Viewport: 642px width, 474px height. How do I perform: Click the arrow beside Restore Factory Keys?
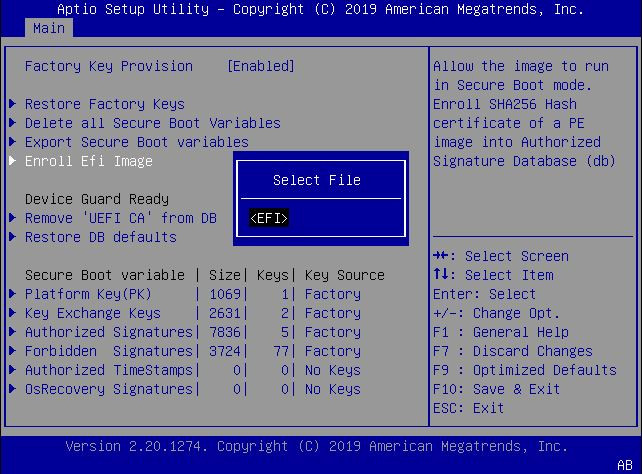point(13,104)
